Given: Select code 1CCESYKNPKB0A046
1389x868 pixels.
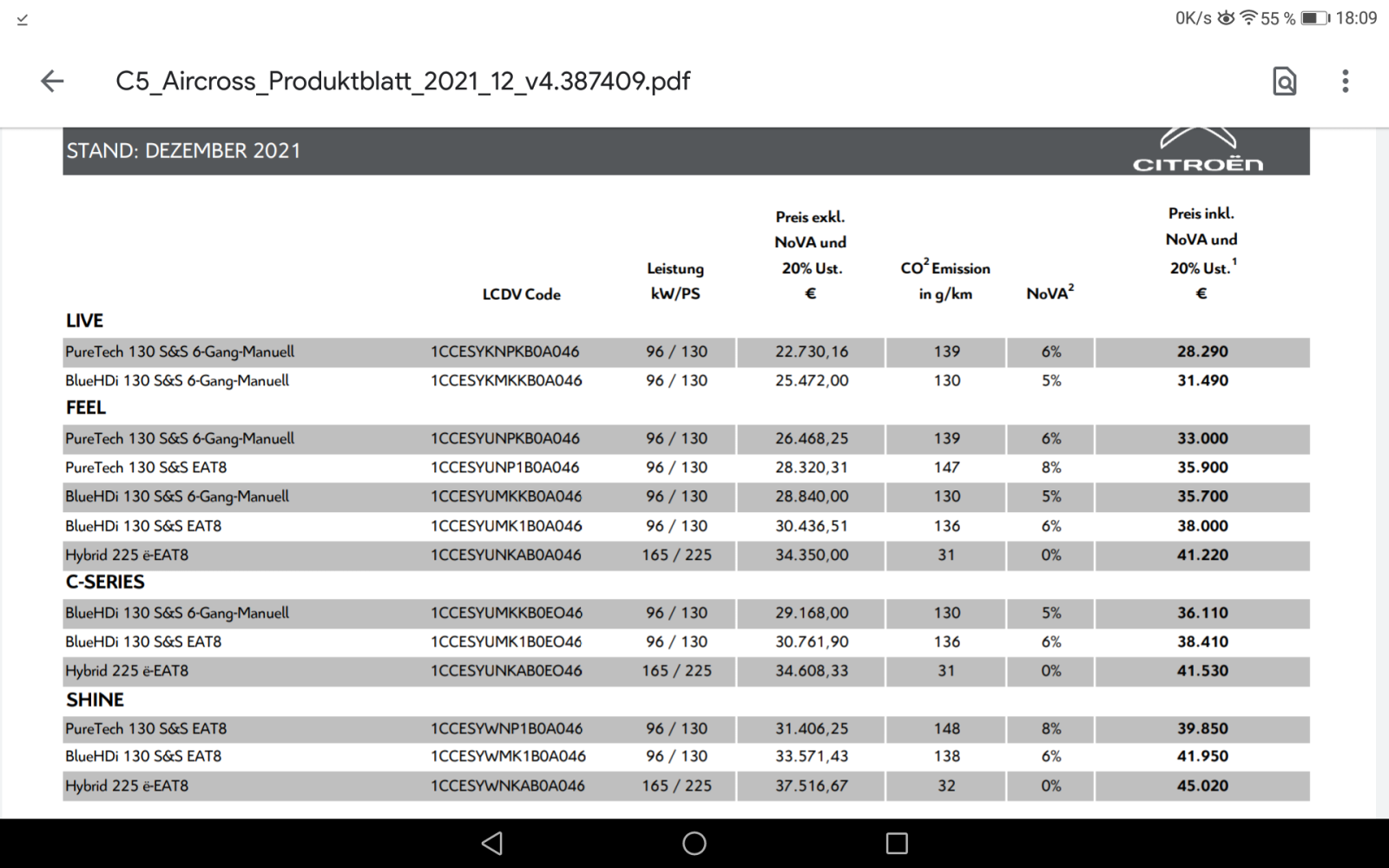Looking at the screenshot, I should [505, 352].
